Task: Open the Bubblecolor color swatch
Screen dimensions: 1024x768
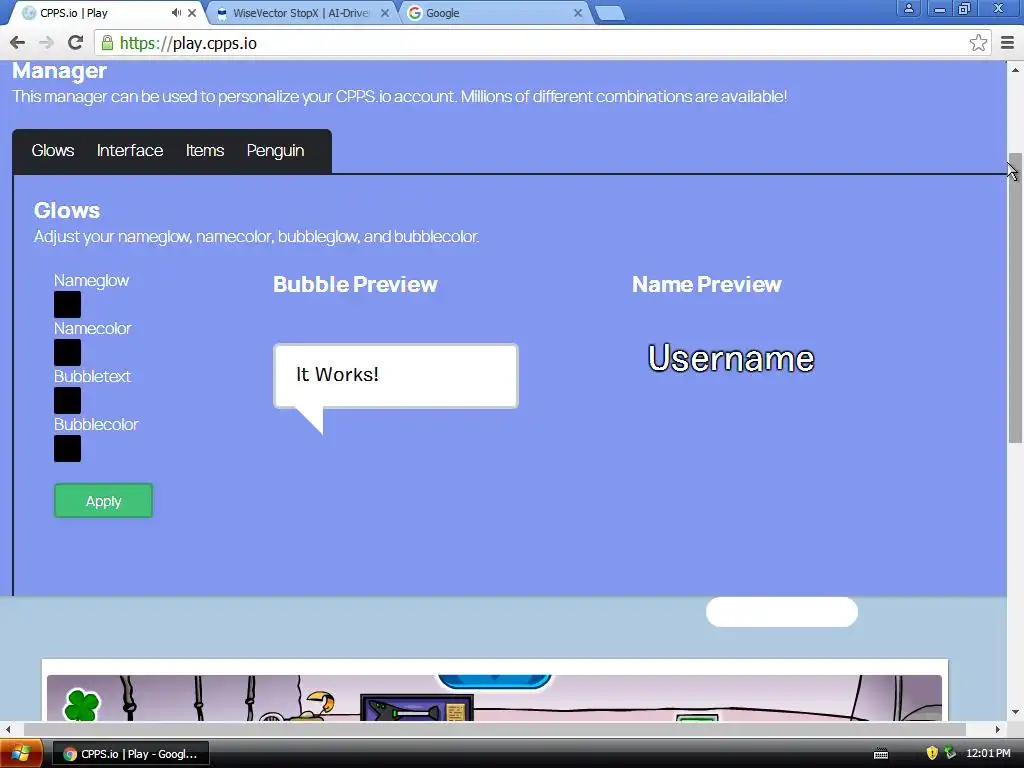Action: (x=67, y=449)
